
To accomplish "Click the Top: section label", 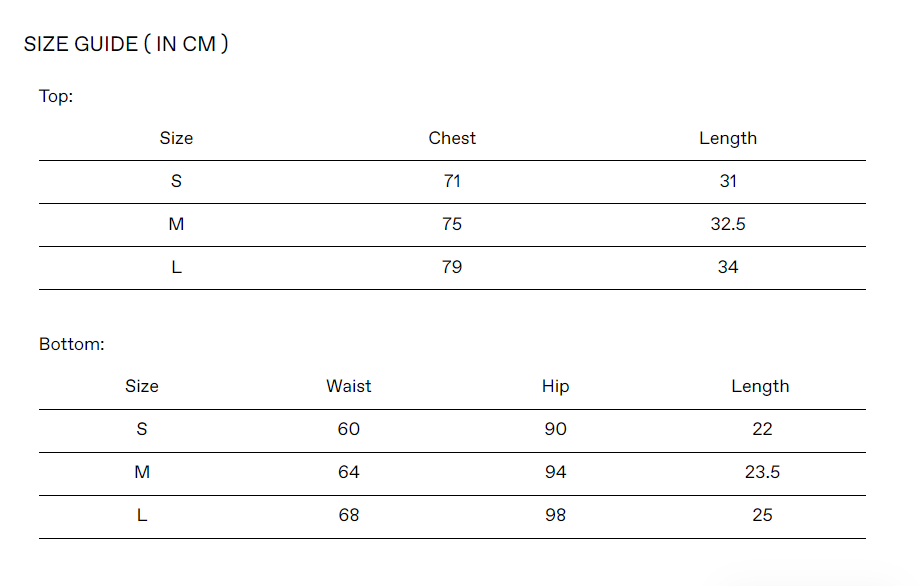I will pyautogui.click(x=56, y=96).
